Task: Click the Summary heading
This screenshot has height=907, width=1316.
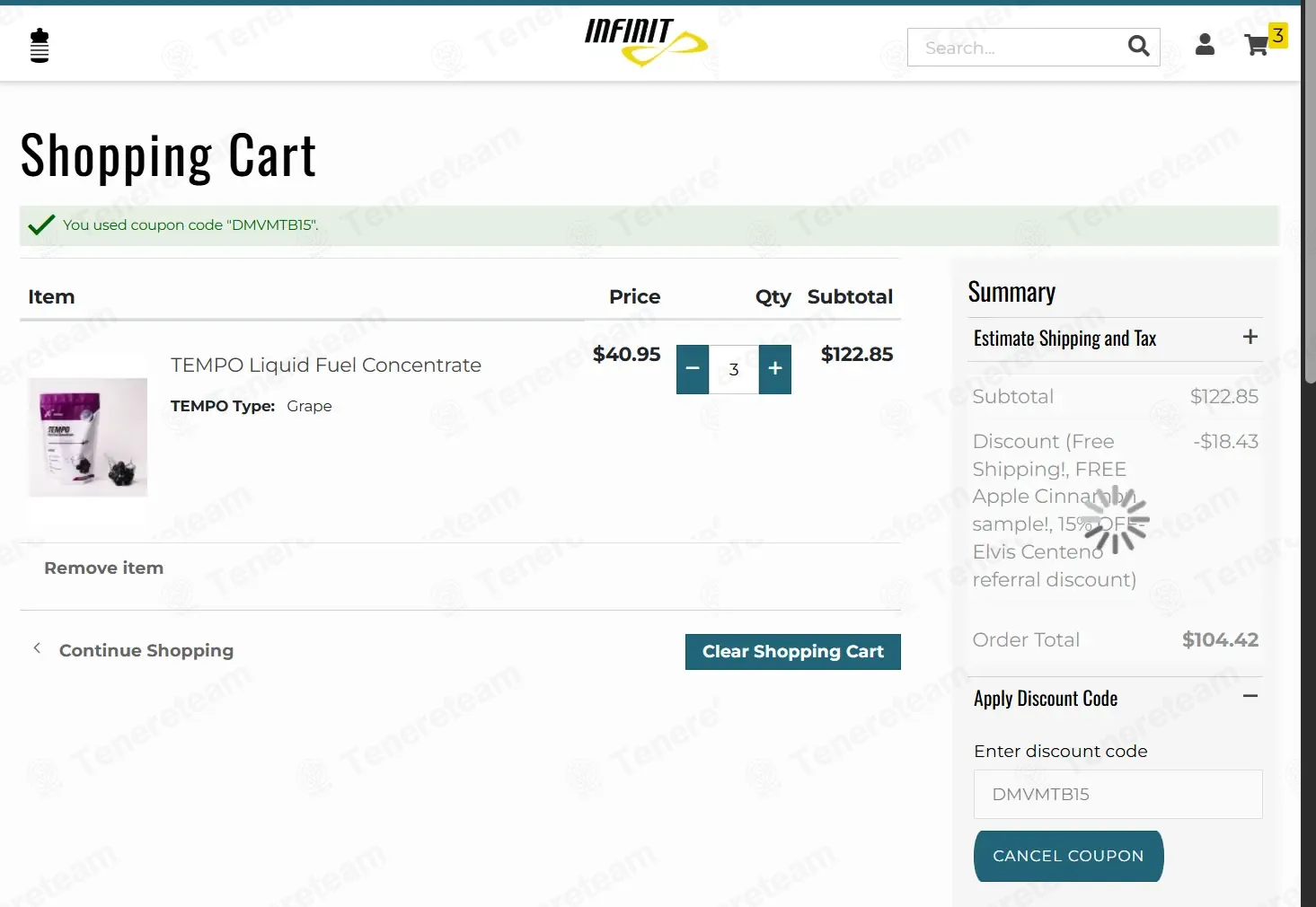Action: click(1011, 293)
